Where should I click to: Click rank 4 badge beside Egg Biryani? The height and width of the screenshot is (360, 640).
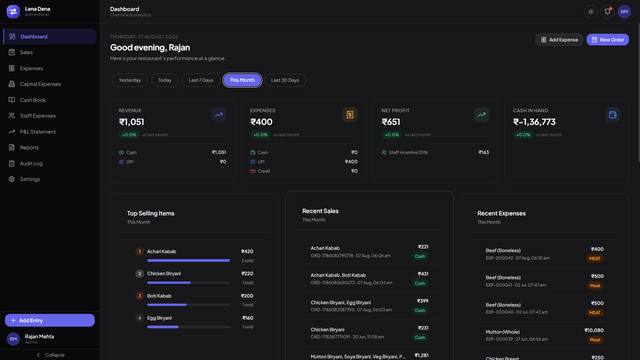point(140,318)
